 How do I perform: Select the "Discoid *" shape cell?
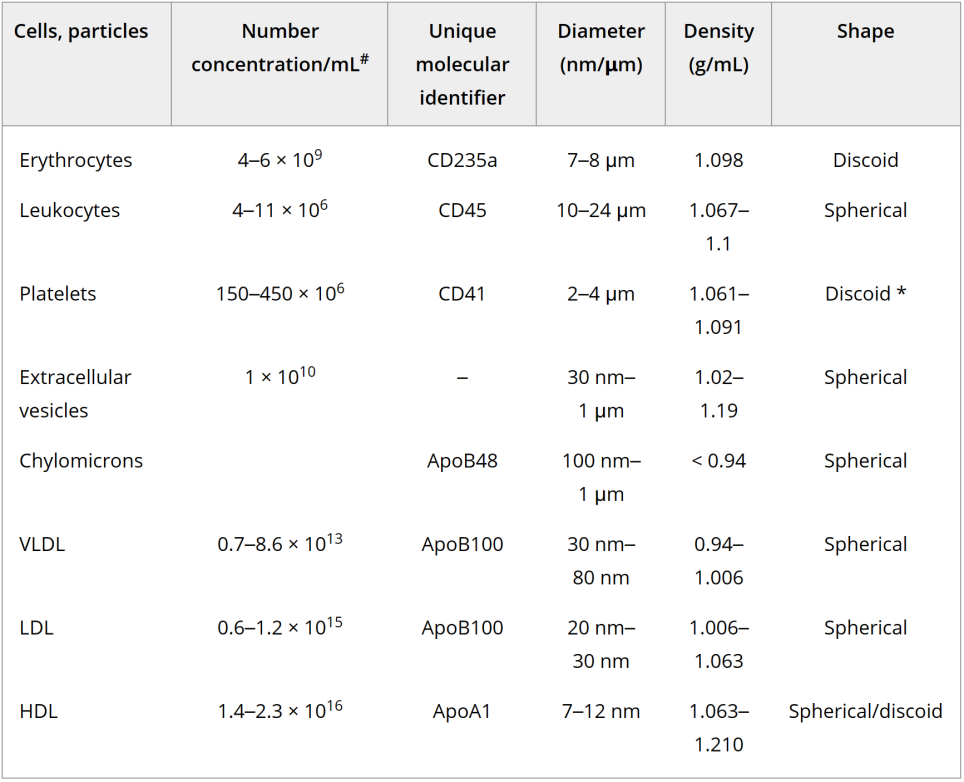[865, 294]
